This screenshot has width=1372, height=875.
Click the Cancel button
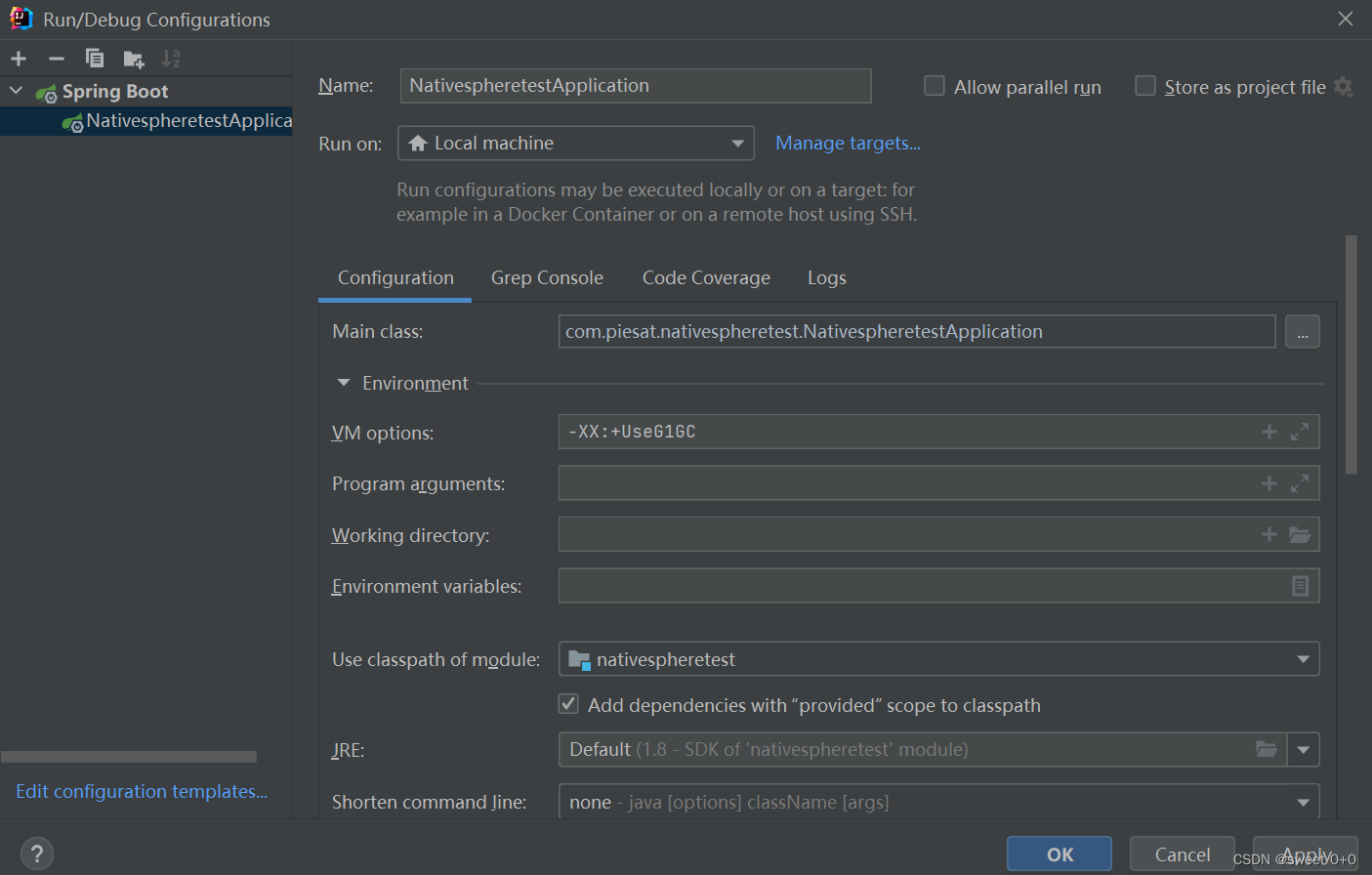point(1183,854)
